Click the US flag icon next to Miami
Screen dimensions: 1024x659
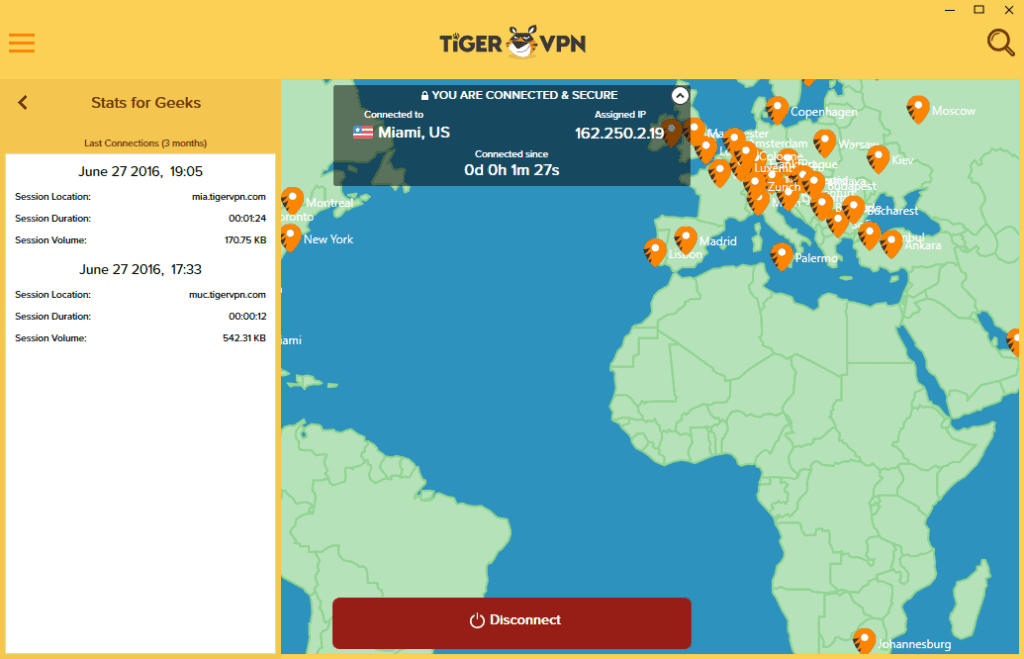click(x=362, y=133)
